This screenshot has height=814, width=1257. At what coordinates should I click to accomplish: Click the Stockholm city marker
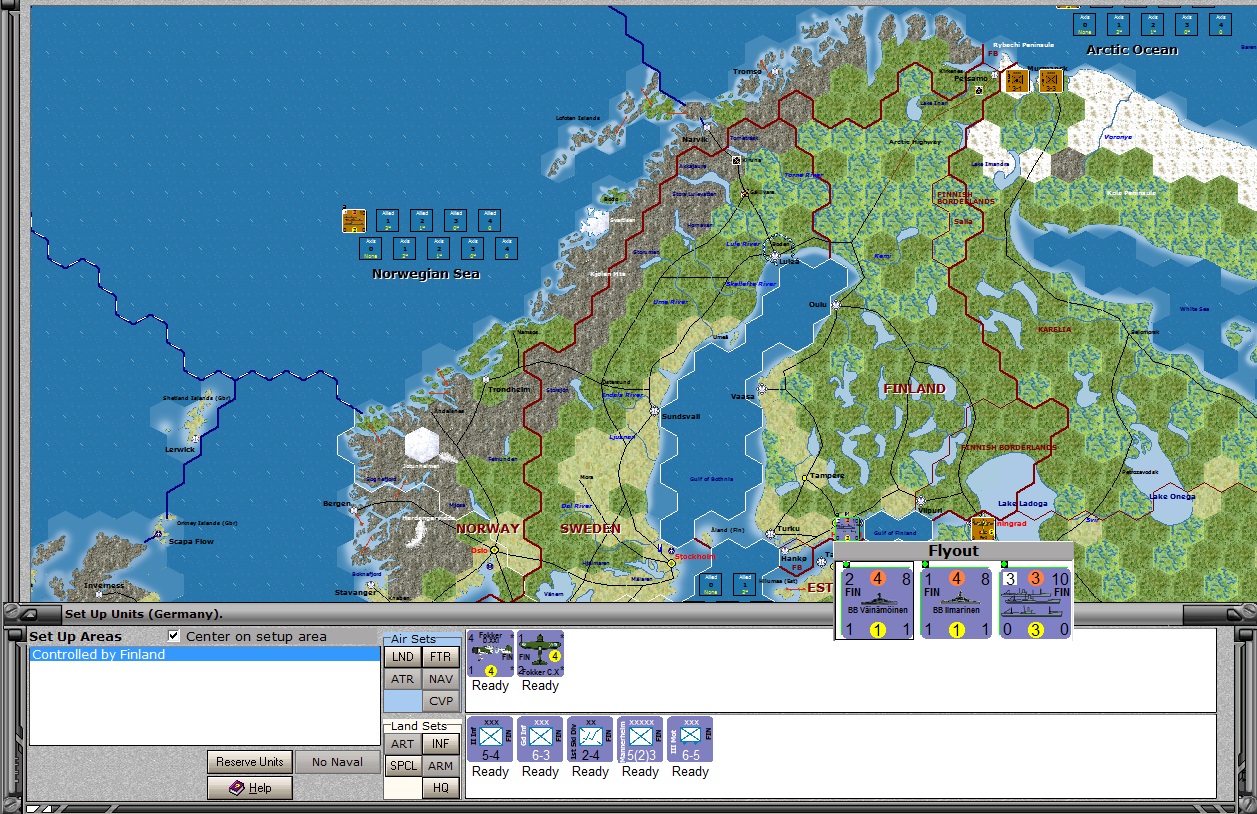(x=671, y=563)
